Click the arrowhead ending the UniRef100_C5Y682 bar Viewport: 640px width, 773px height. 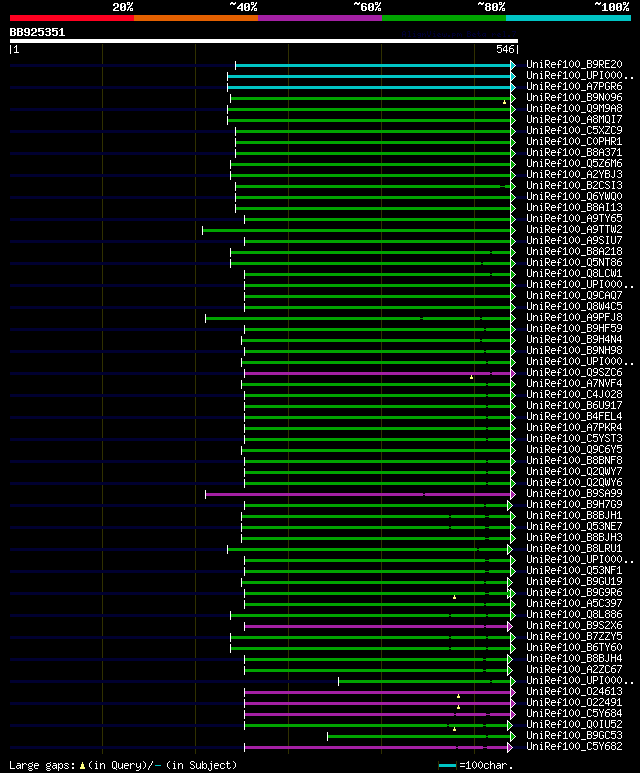[x=510, y=747]
